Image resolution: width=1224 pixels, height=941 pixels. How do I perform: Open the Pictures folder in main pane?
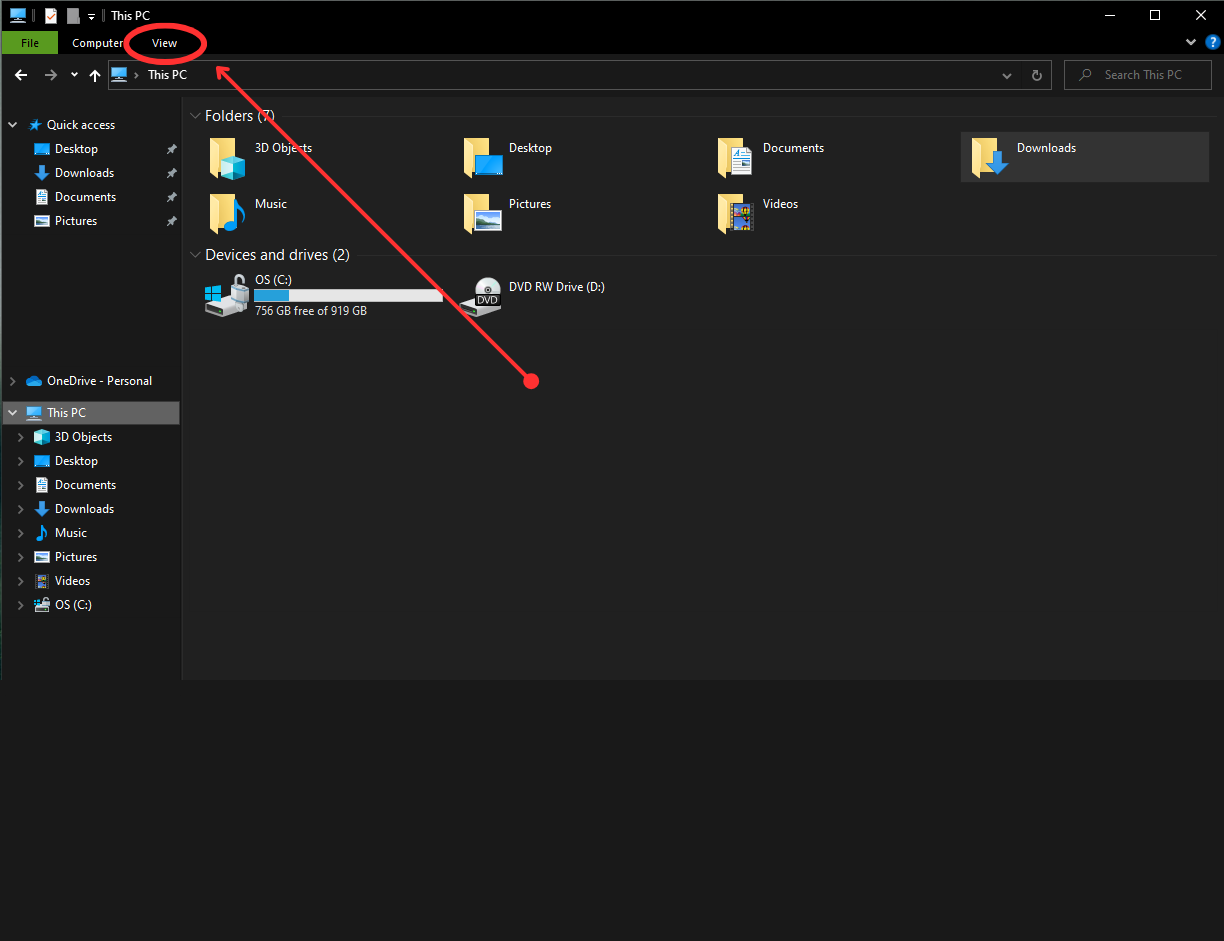tap(481, 214)
